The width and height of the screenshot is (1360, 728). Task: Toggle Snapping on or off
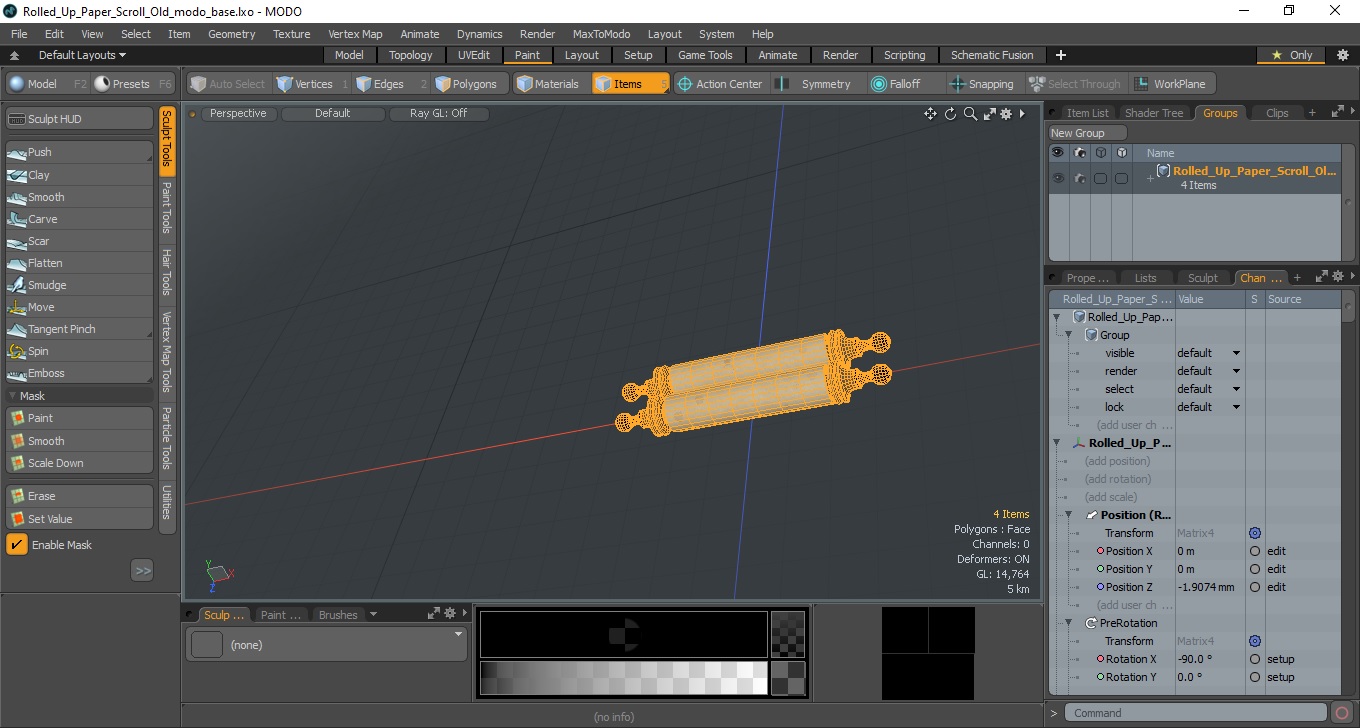[x=983, y=84]
